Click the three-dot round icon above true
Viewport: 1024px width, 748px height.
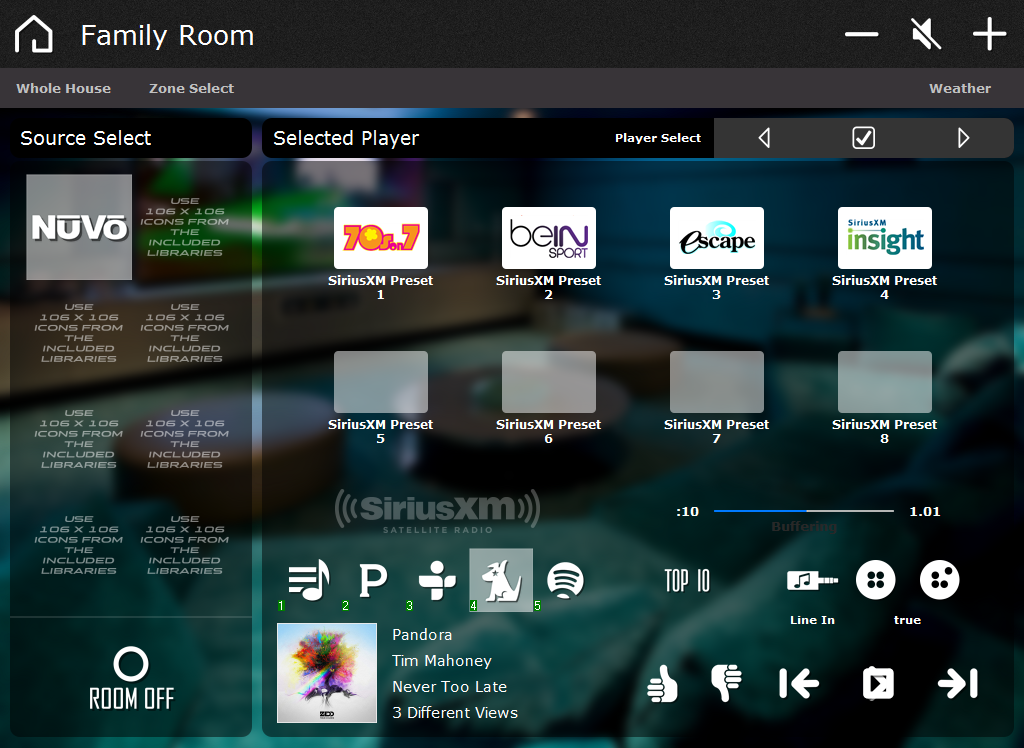[939, 579]
